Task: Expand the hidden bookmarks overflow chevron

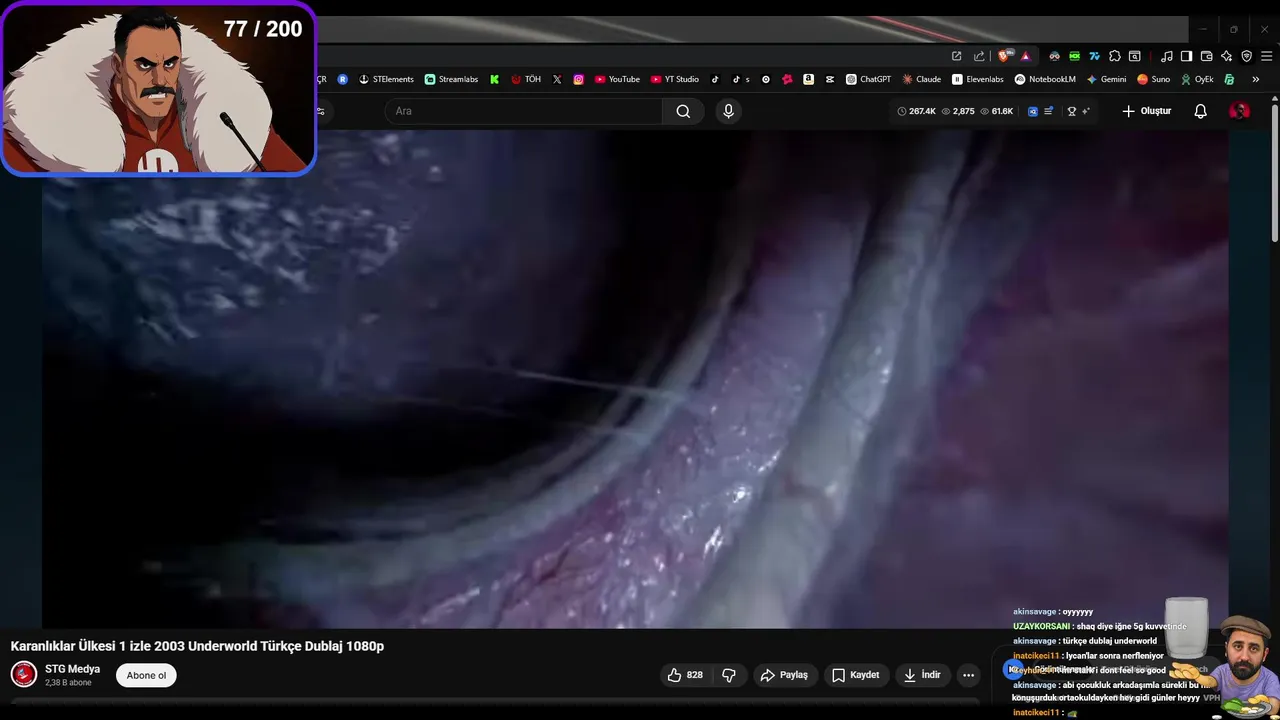Action: tap(1255, 79)
